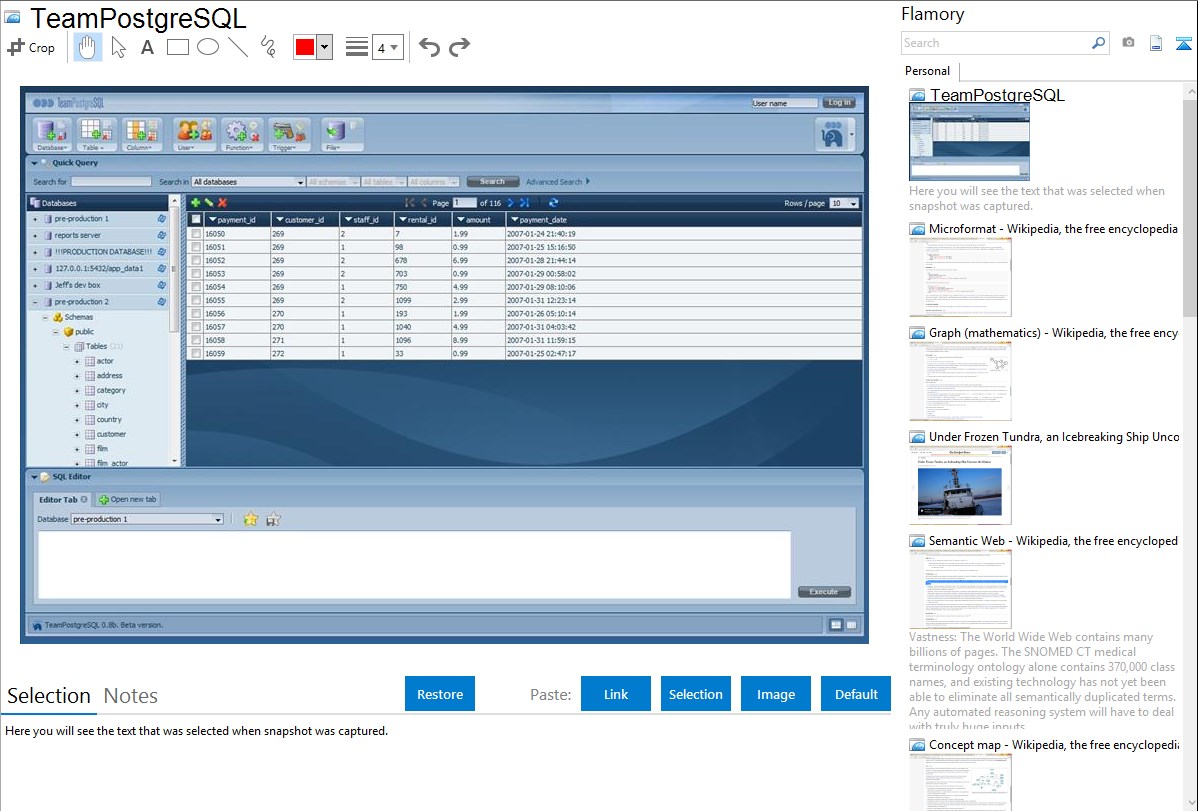The height and width of the screenshot is (811, 1198).
Task: Activate the hand pan tool
Action: coord(88,47)
